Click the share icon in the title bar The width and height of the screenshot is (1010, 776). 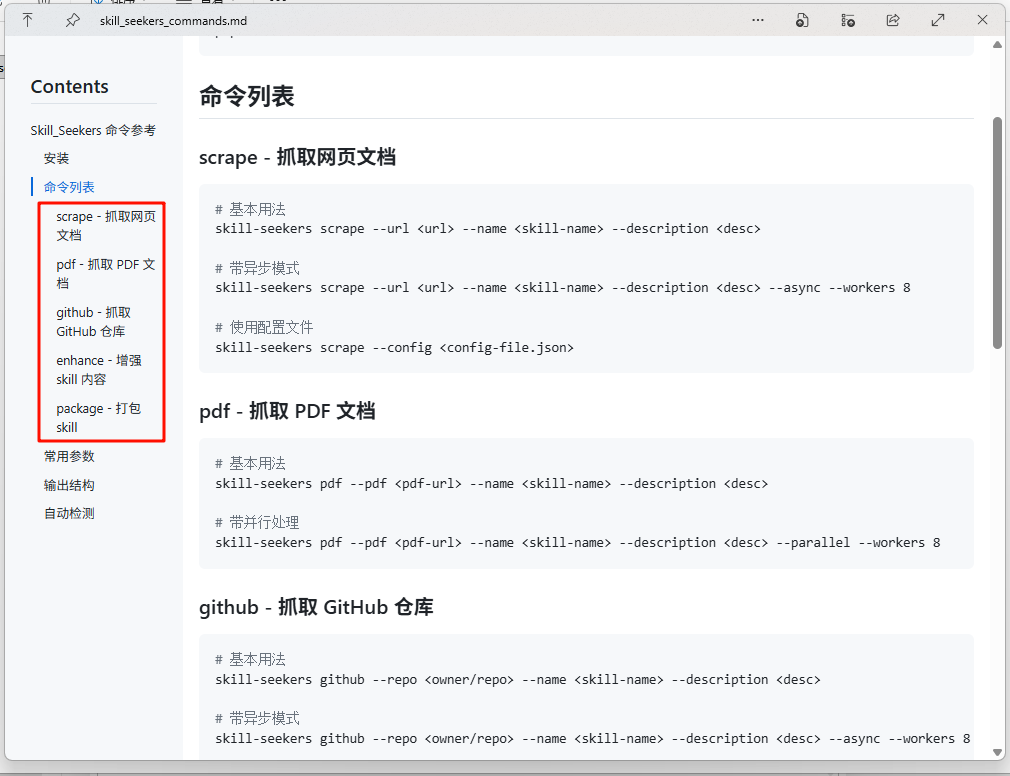[x=893, y=20]
